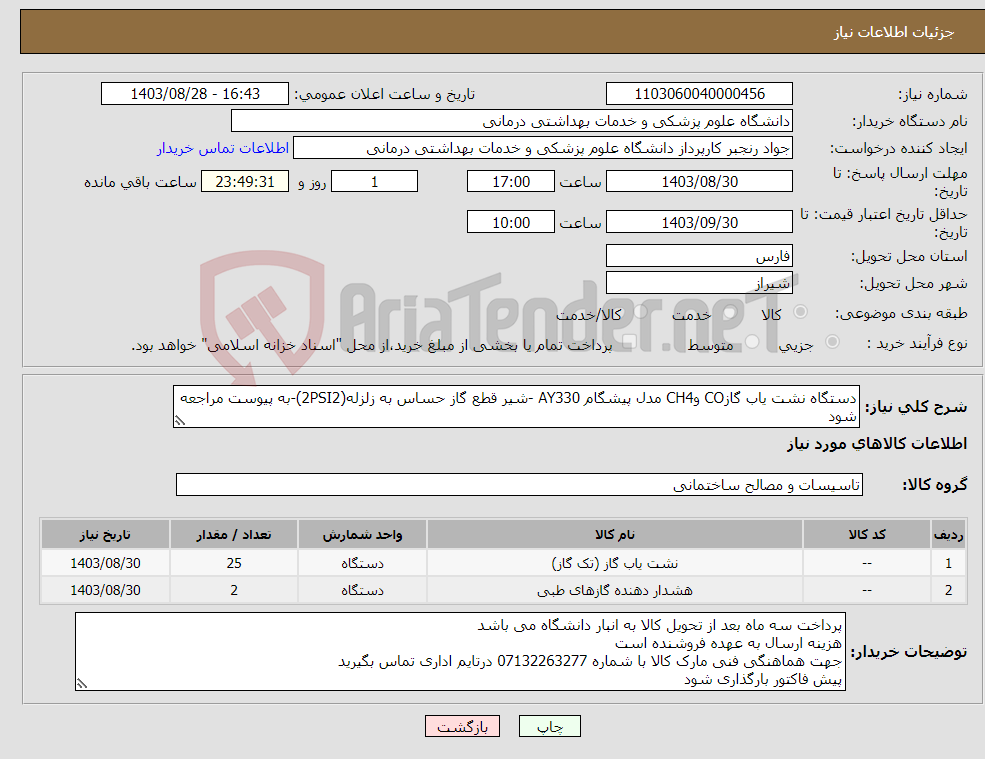Click the شرح کلی نیاز label
The width and height of the screenshot is (985, 759).
916,407
